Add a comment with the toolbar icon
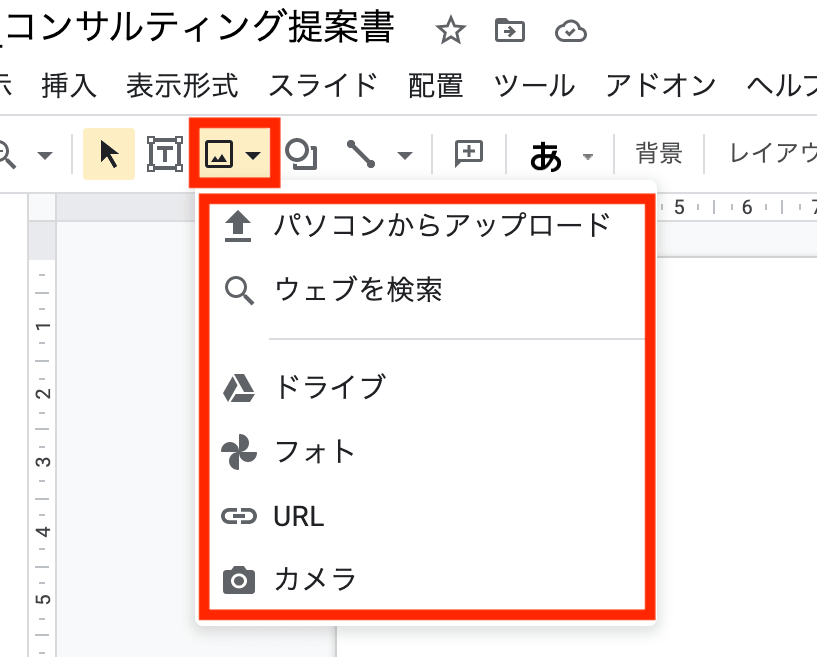This screenshot has width=817, height=657. [468, 154]
